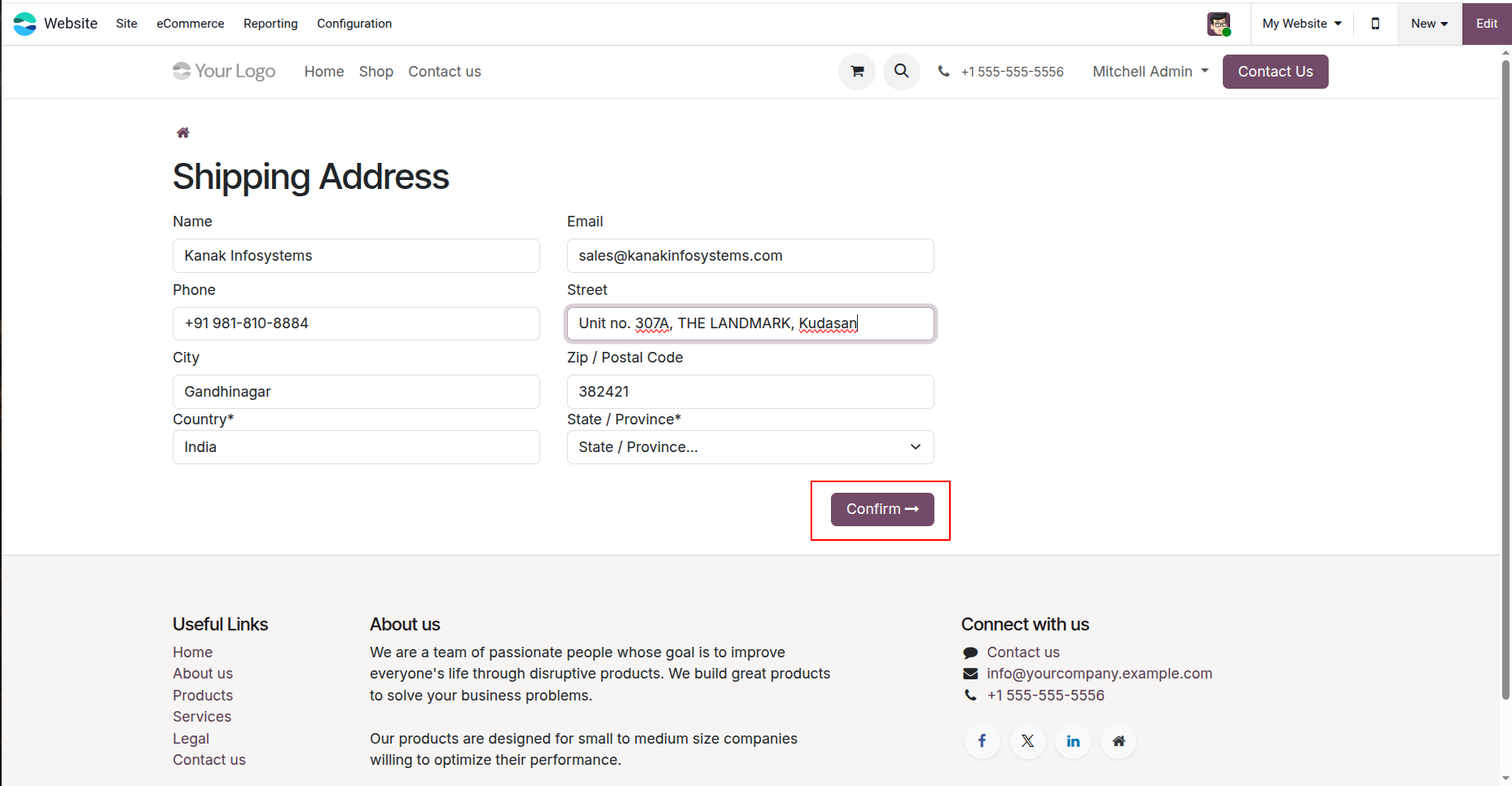The image size is (1512, 786).
Task: Click the home breadcrumb icon
Action: click(x=183, y=133)
